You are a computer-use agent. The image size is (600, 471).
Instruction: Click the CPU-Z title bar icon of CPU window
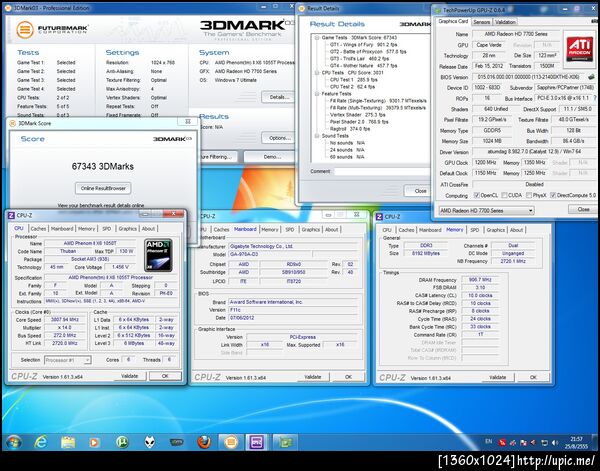click(x=11, y=215)
